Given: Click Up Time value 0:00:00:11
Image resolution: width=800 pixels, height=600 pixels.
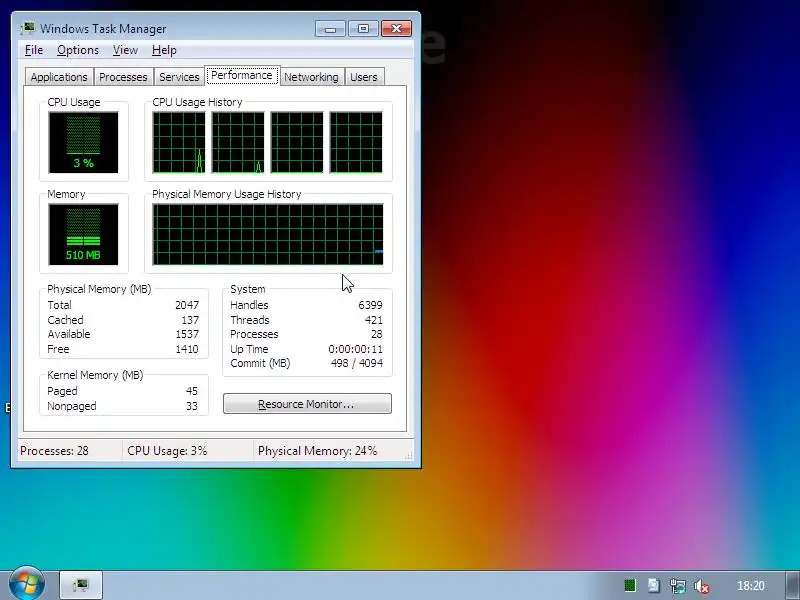Looking at the screenshot, I should tap(355, 349).
